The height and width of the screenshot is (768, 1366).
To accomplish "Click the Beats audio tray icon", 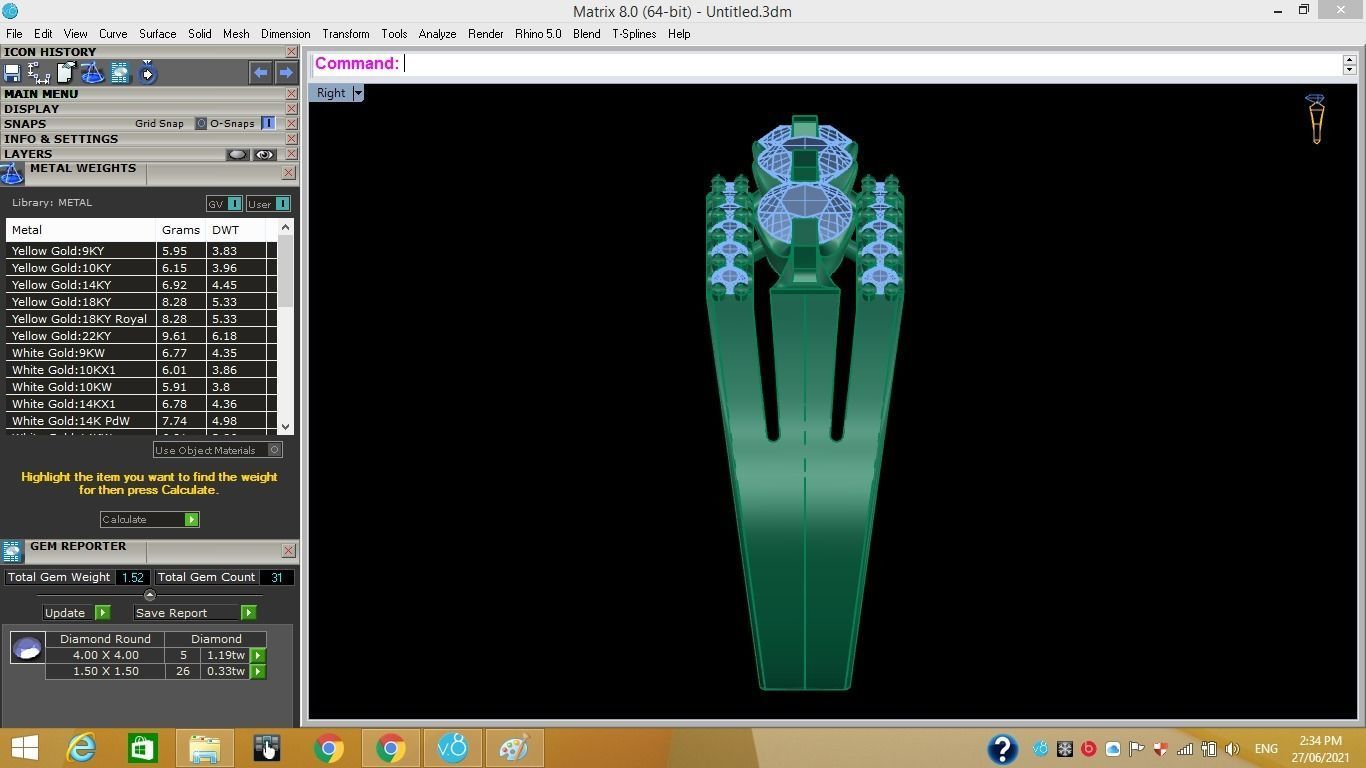I will pos(1088,749).
